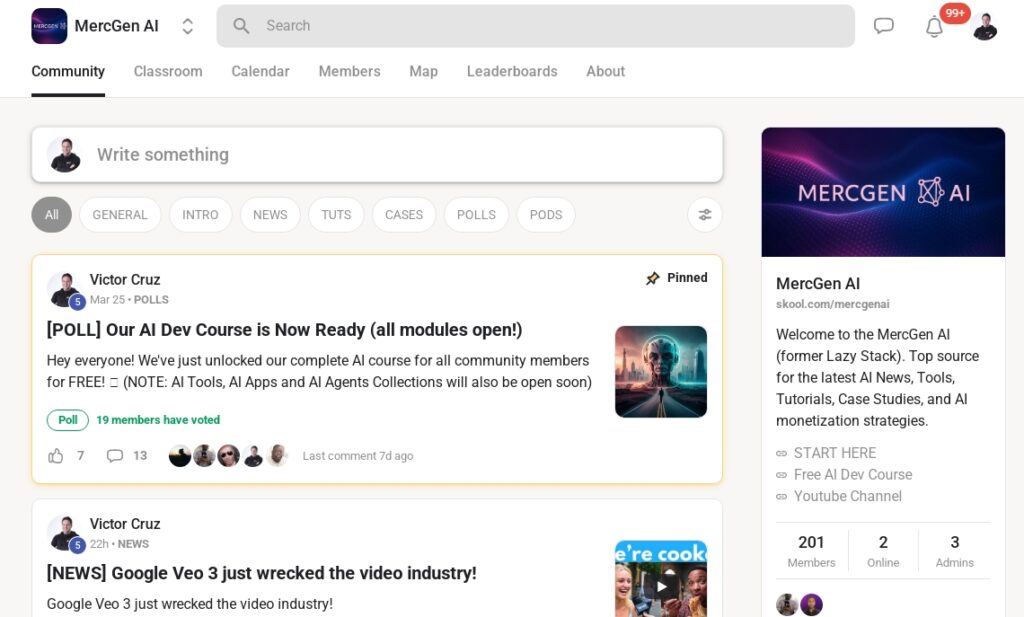Viewport: 1024px width, 617px height.
Task: Open the Youtube Channel link
Action: [848, 496]
